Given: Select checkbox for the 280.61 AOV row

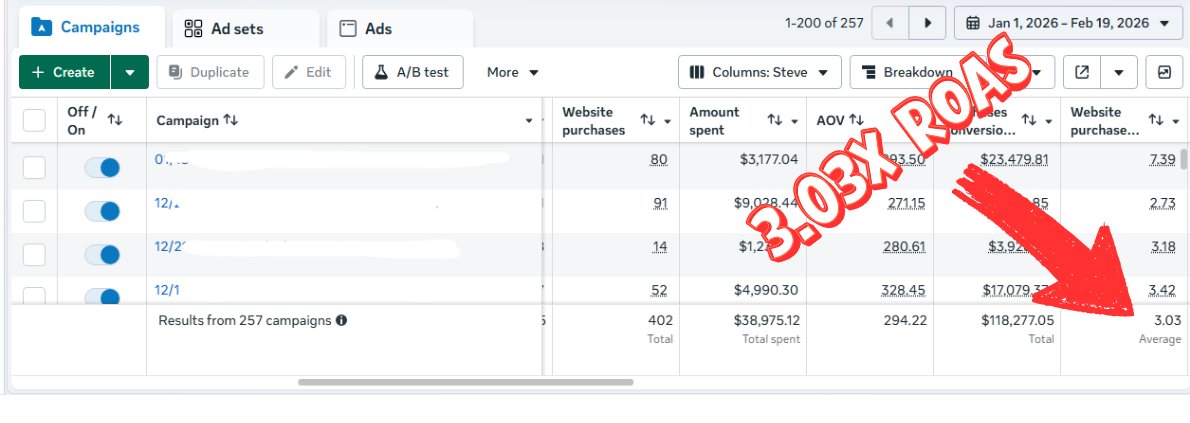Looking at the screenshot, I should click(x=34, y=255).
